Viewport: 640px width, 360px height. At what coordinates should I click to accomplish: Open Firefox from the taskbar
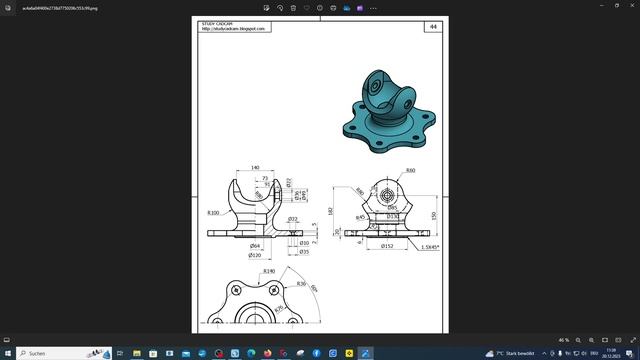click(x=267, y=353)
